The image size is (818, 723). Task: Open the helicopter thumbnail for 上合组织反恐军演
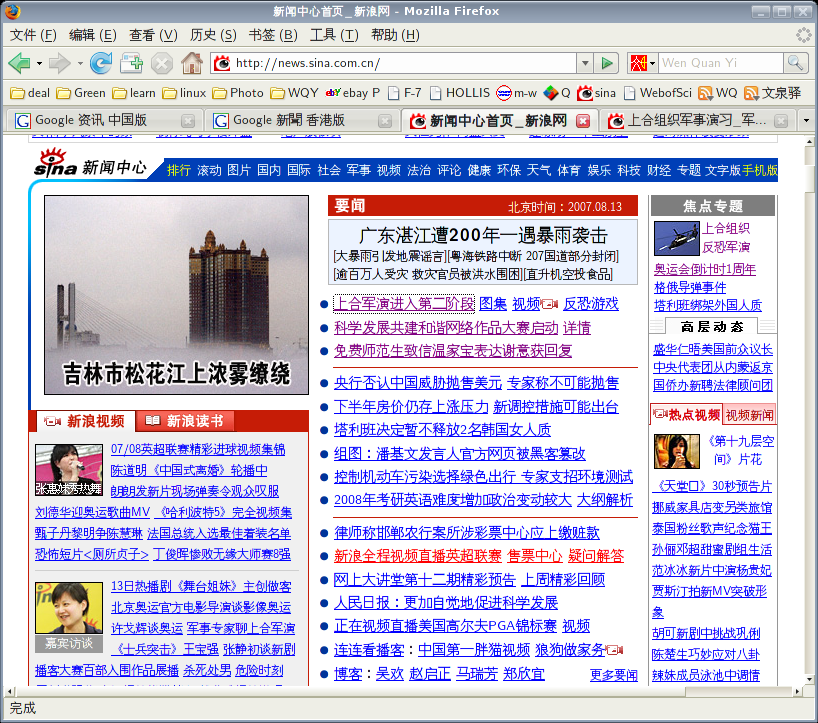(x=676, y=238)
